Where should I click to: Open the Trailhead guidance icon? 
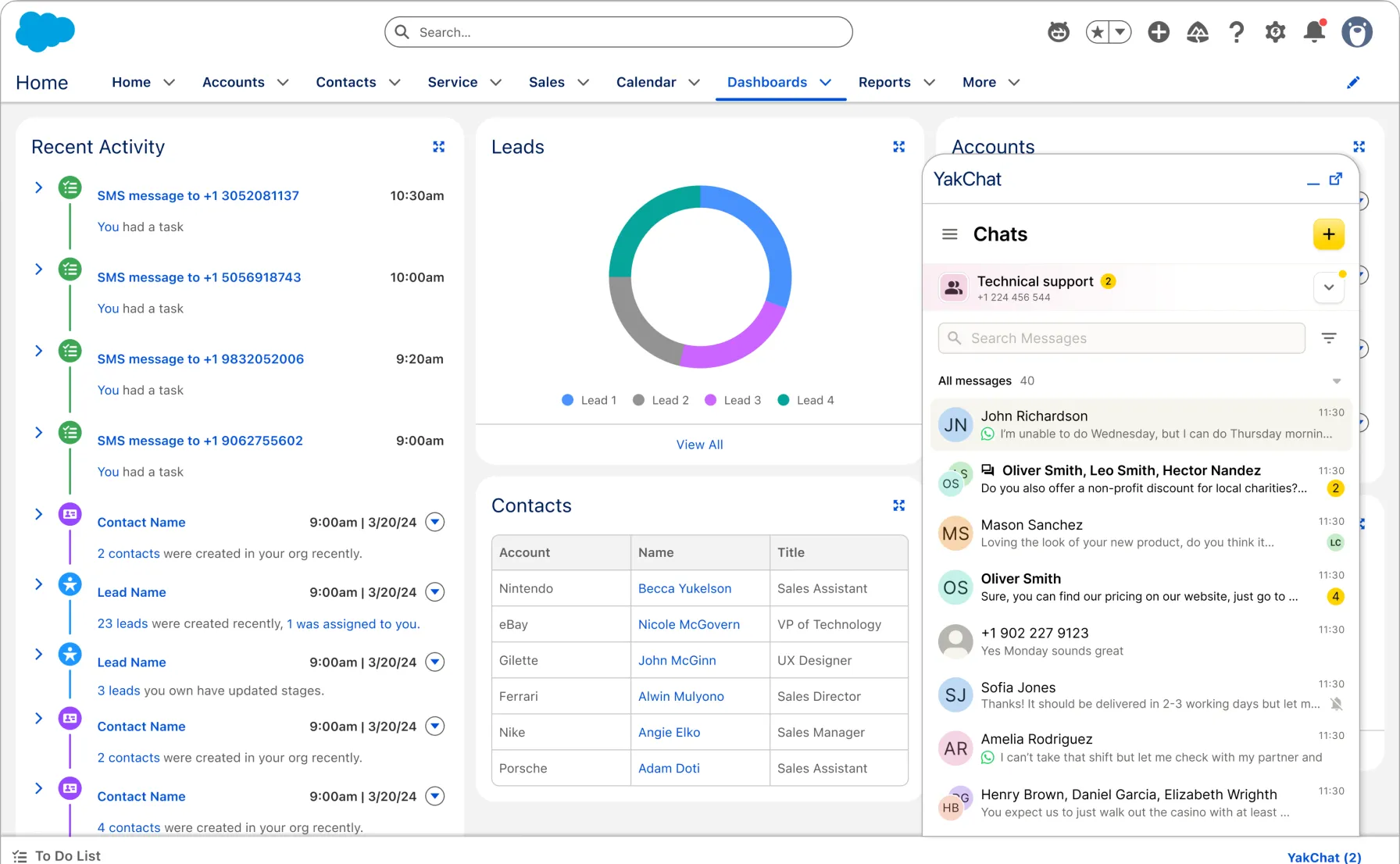click(1198, 32)
